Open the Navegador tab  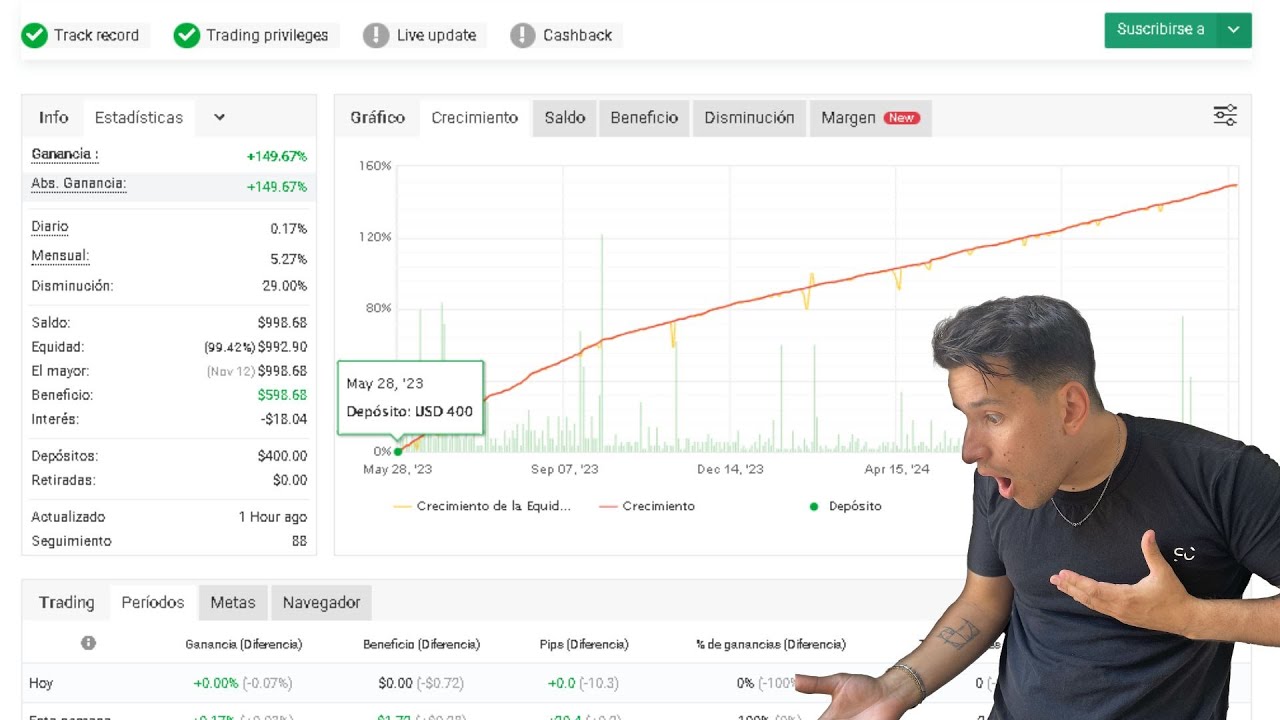click(x=321, y=602)
